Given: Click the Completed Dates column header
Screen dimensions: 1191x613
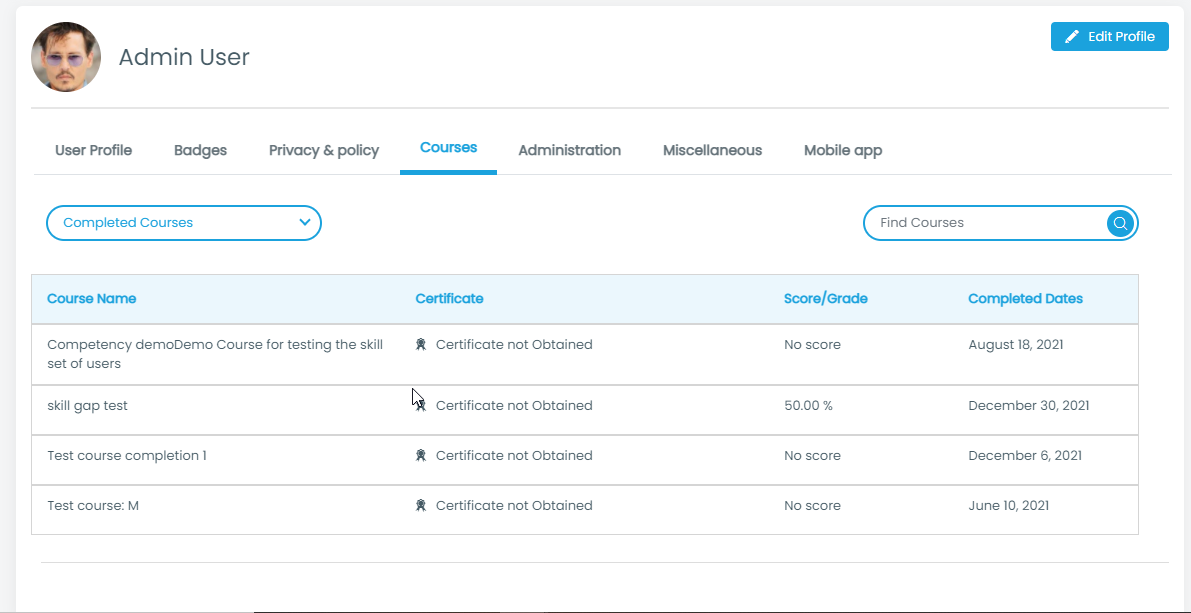Looking at the screenshot, I should (x=1025, y=299).
